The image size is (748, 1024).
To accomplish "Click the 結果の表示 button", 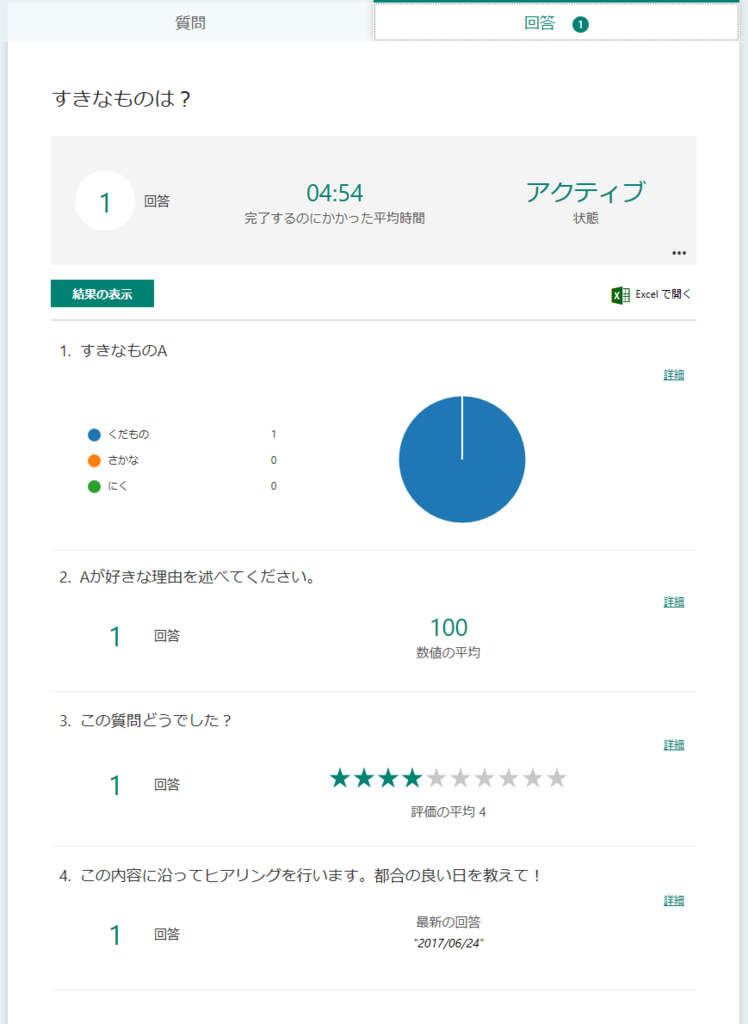I will click(103, 294).
